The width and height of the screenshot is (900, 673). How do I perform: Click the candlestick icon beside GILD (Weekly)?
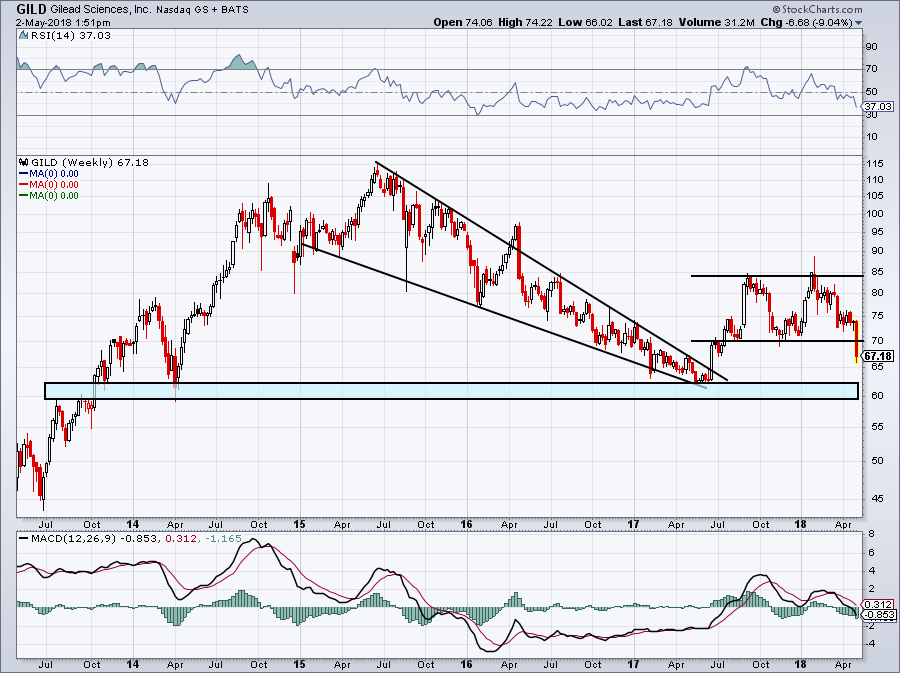tap(24, 162)
